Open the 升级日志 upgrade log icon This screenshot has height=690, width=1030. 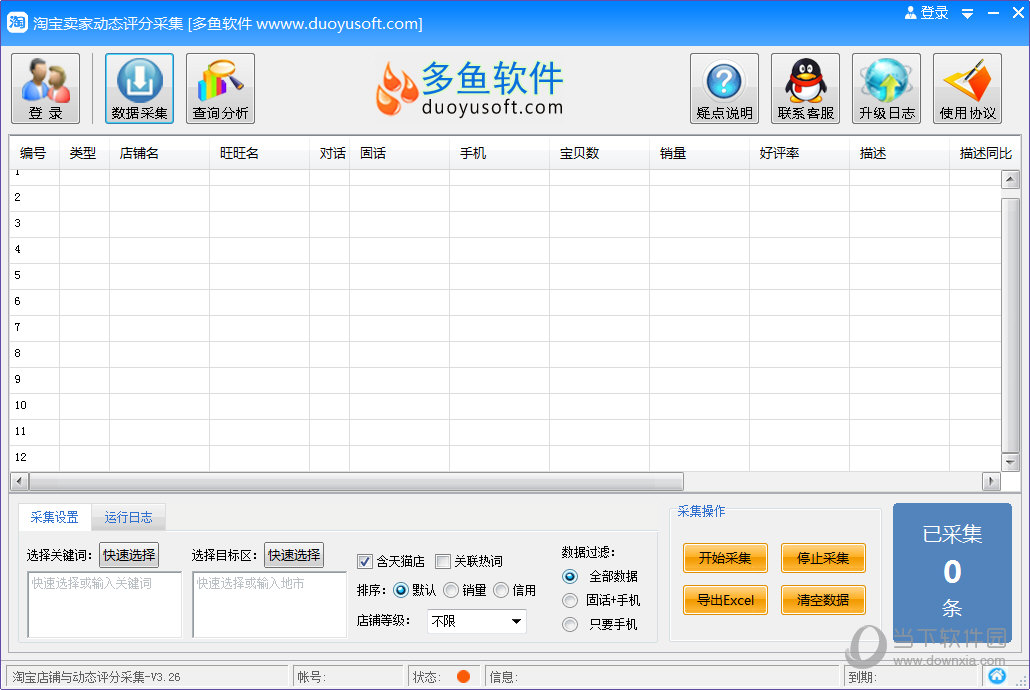tap(886, 89)
